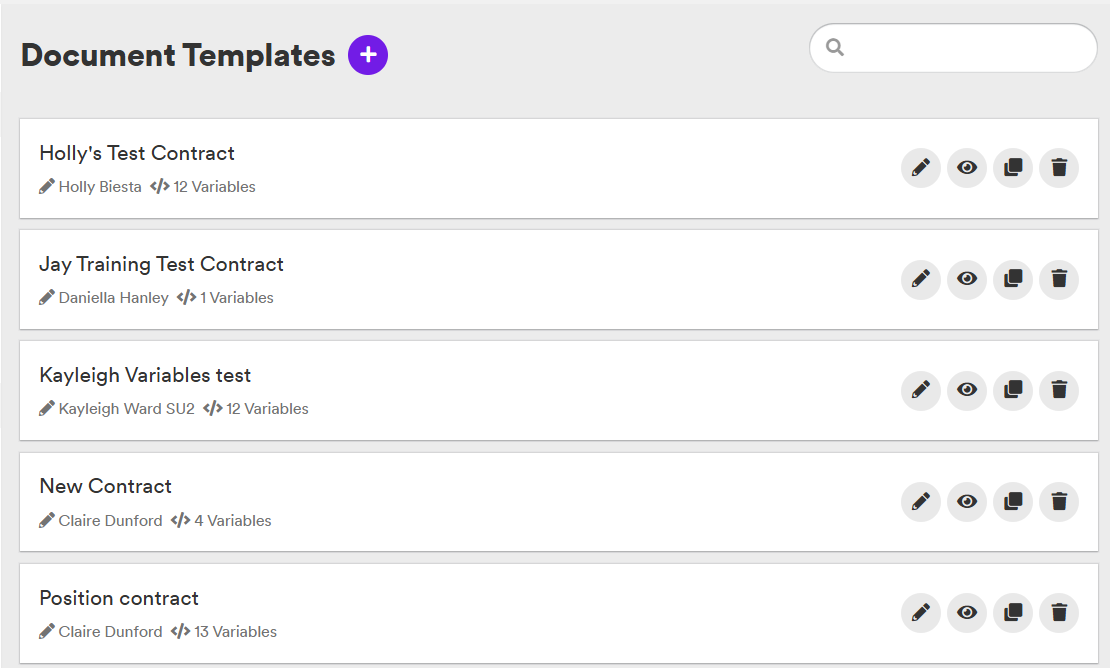Screen dimensions: 1110x668
Task: Duplicate Holly's Test Contract
Action: coord(1013,168)
